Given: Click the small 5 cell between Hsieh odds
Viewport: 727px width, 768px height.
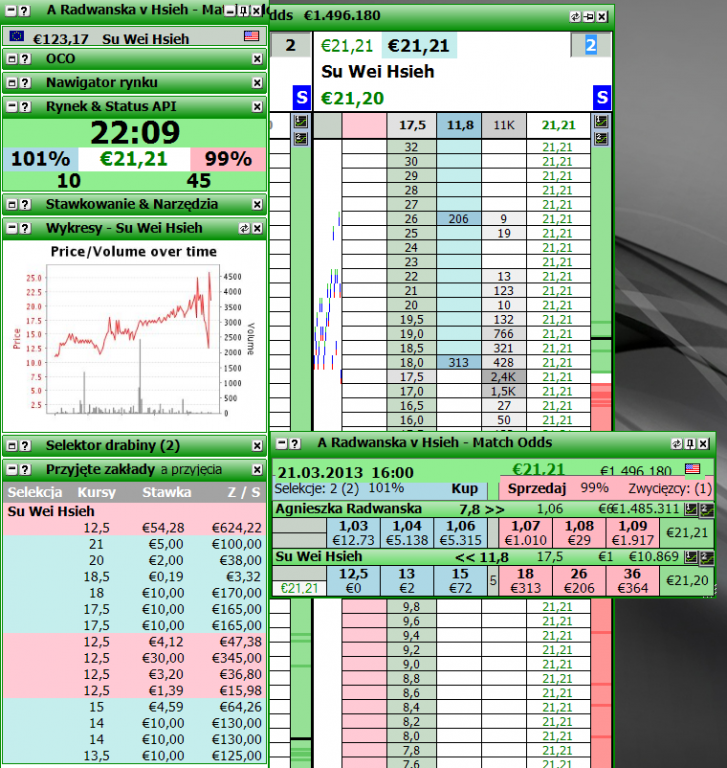Looking at the screenshot, I should pyautogui.click(x=493, y=580).
